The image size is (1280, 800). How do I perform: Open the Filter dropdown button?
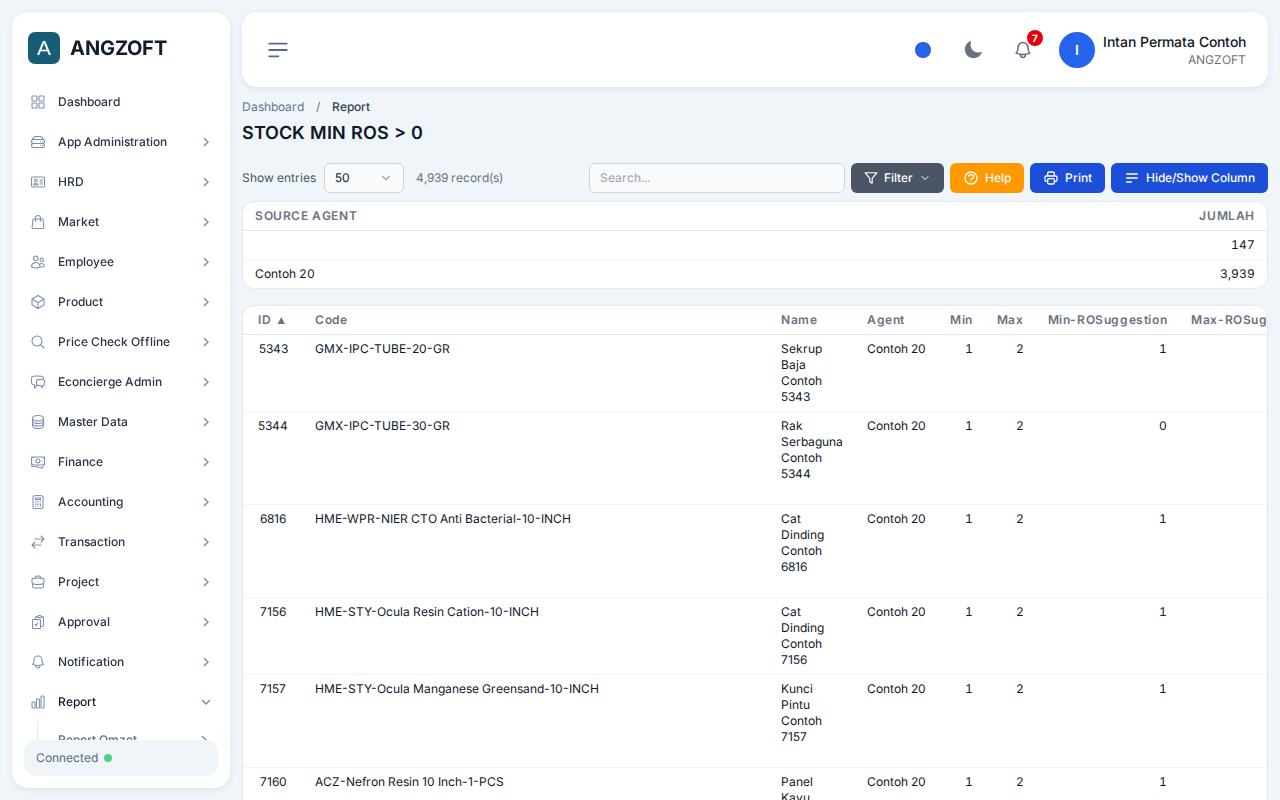pos(897,178)
